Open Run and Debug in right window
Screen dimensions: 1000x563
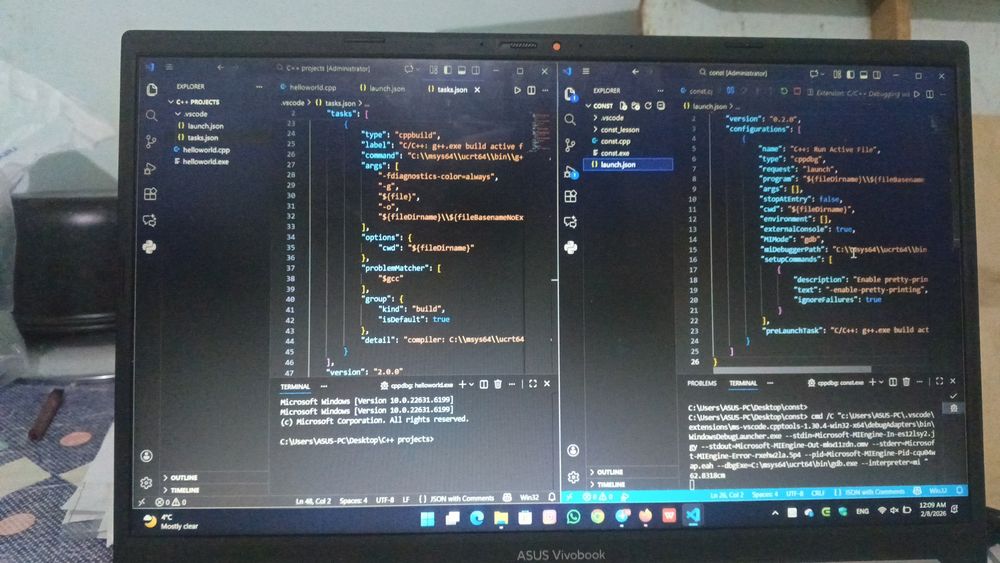click(570, 171)
